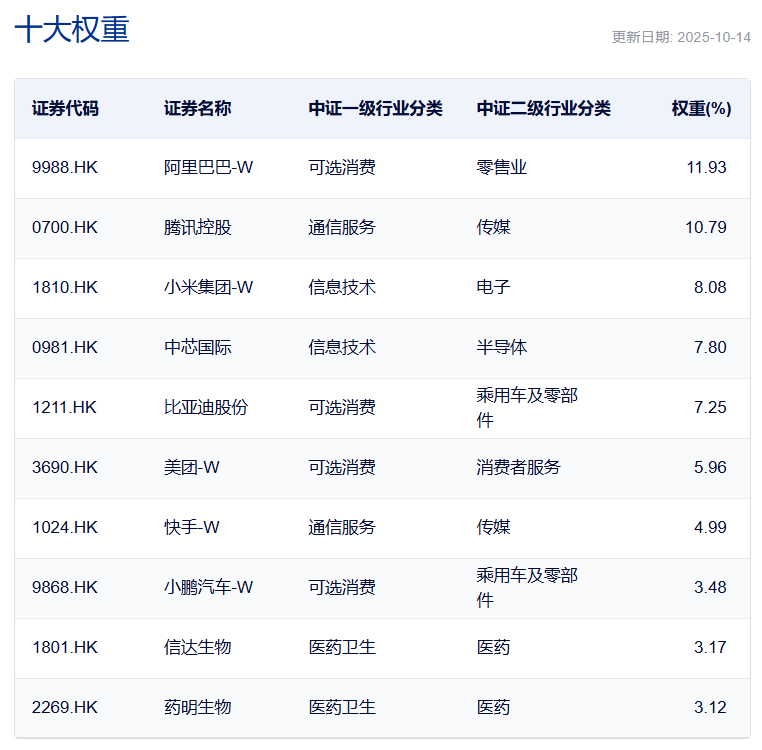Select the 中芯国际 name cell
762x750 pixels.
(197, 348)
